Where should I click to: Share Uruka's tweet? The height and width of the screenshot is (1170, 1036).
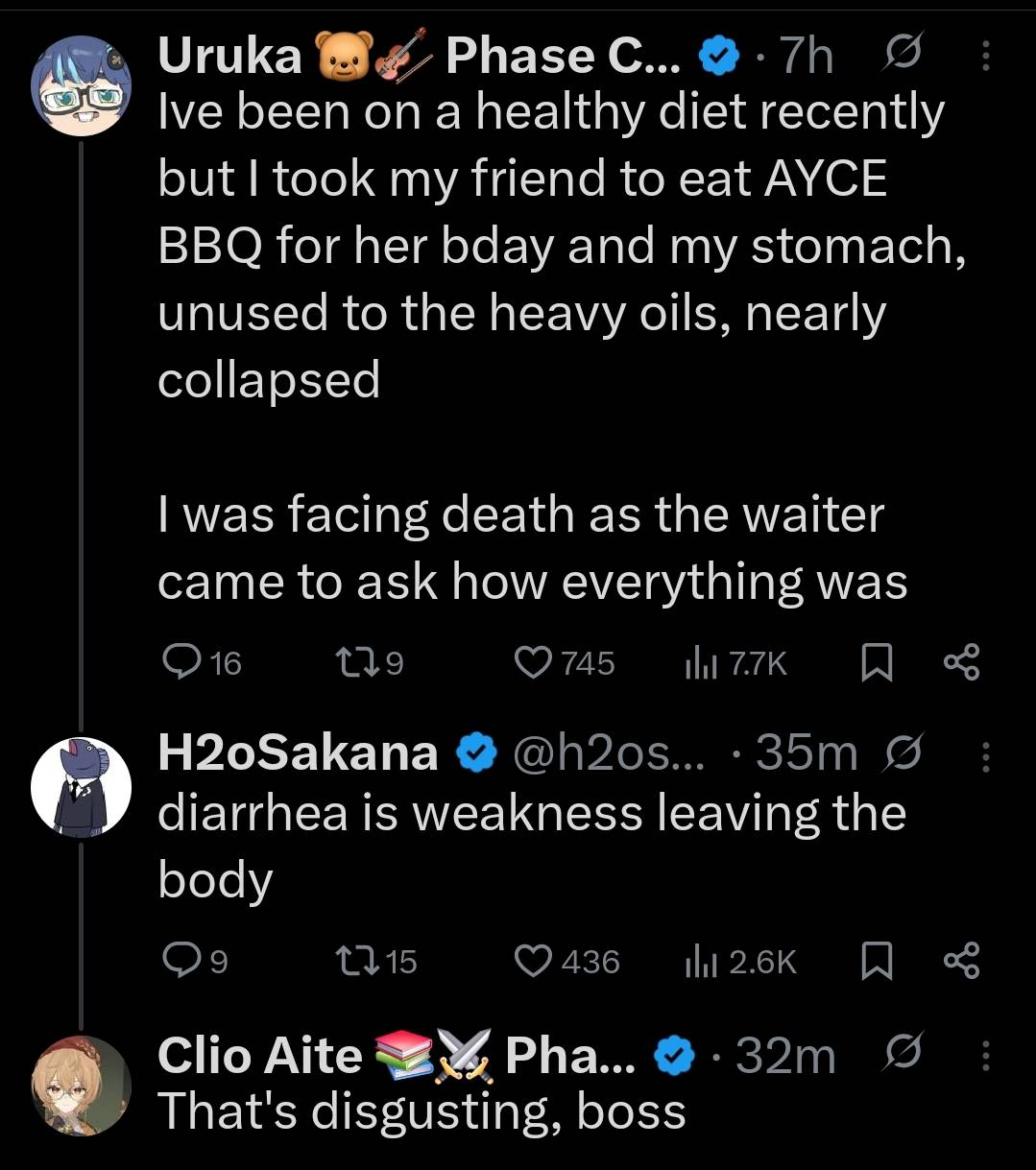pos(961,663)
